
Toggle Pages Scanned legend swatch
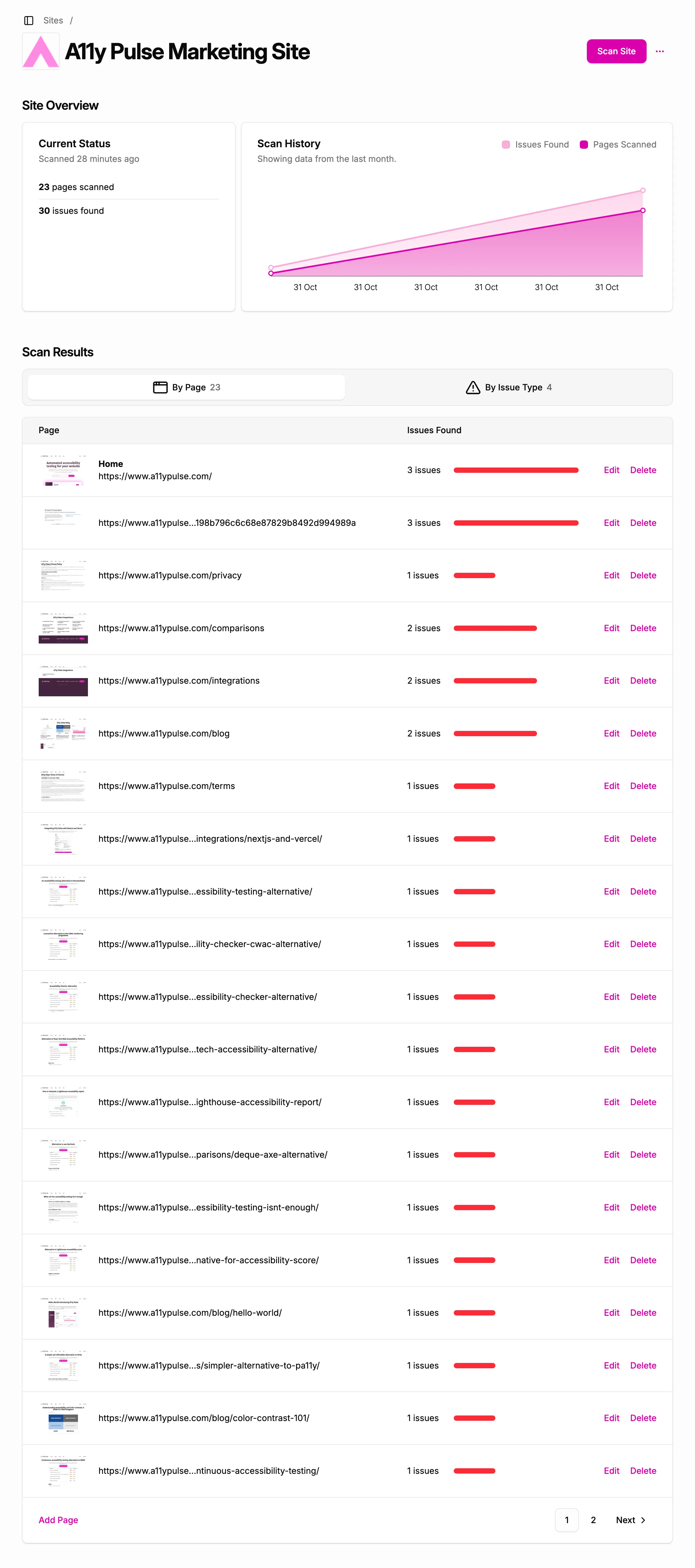(584, 145)
